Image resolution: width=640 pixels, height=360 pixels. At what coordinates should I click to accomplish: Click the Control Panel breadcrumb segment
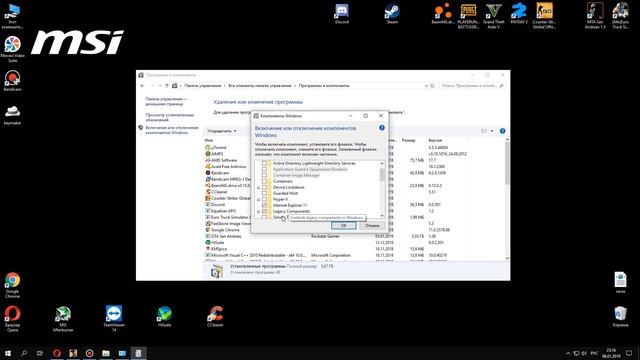point(202,86)
